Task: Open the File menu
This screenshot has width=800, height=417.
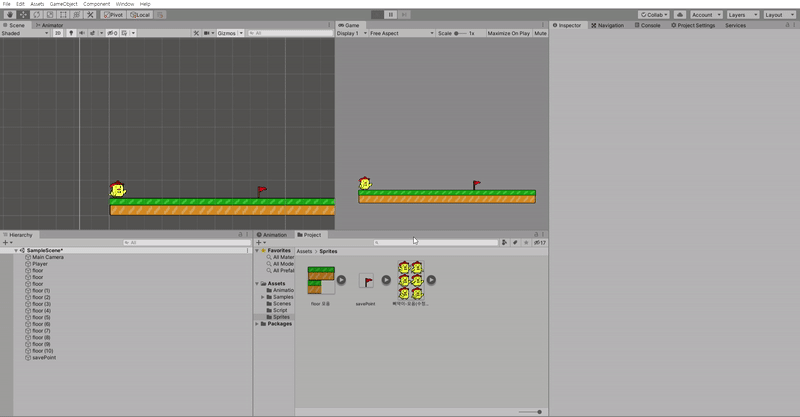Action: click(7, 4)
